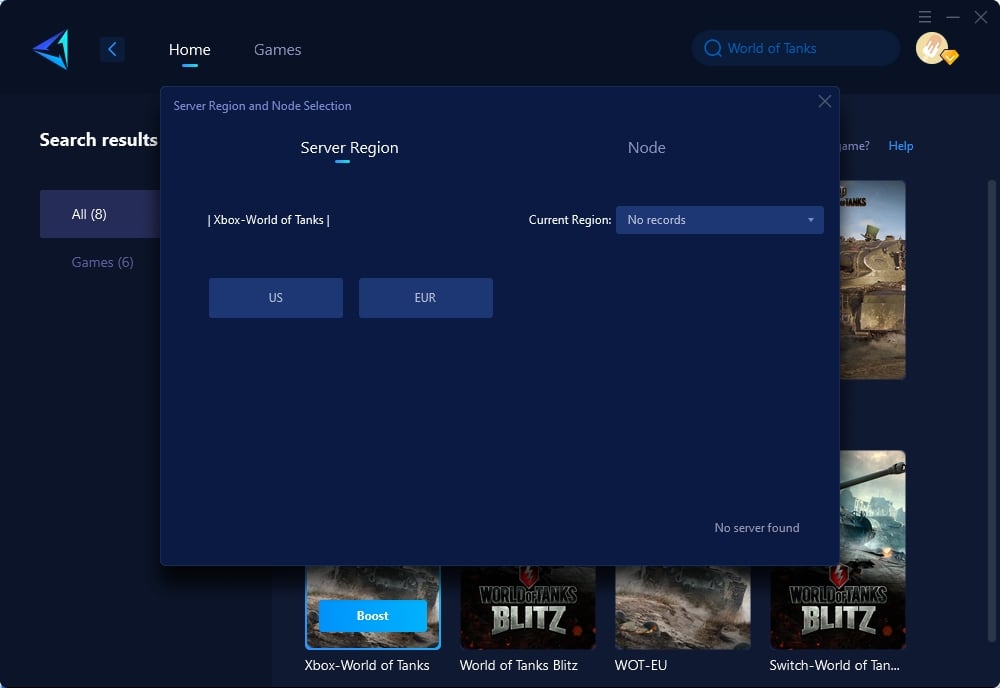Go back using the arrow button
This screenshot has width=1000, height=688.
click(112, 49)
